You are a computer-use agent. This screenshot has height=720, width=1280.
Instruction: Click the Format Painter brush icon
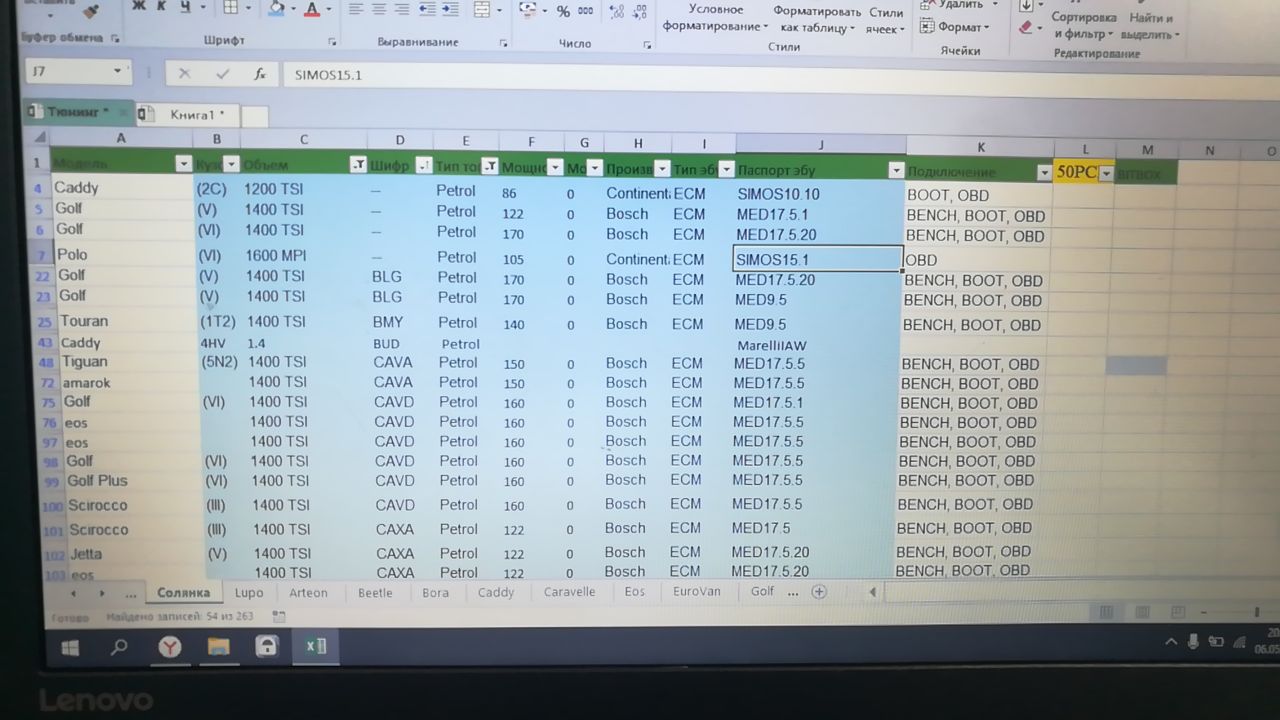[x=91, y=11]
